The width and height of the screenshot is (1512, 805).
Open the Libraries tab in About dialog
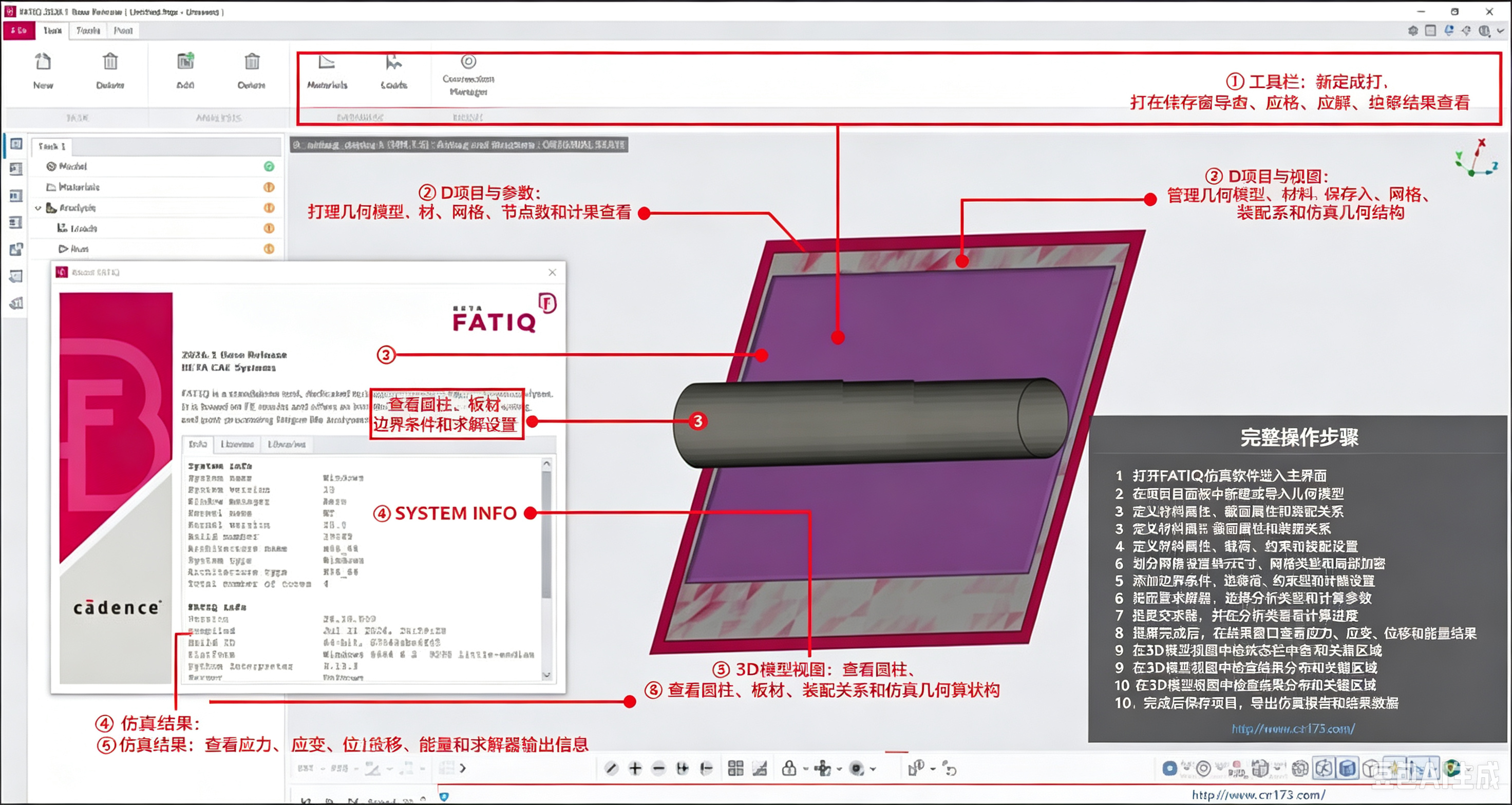coord(287,444)
